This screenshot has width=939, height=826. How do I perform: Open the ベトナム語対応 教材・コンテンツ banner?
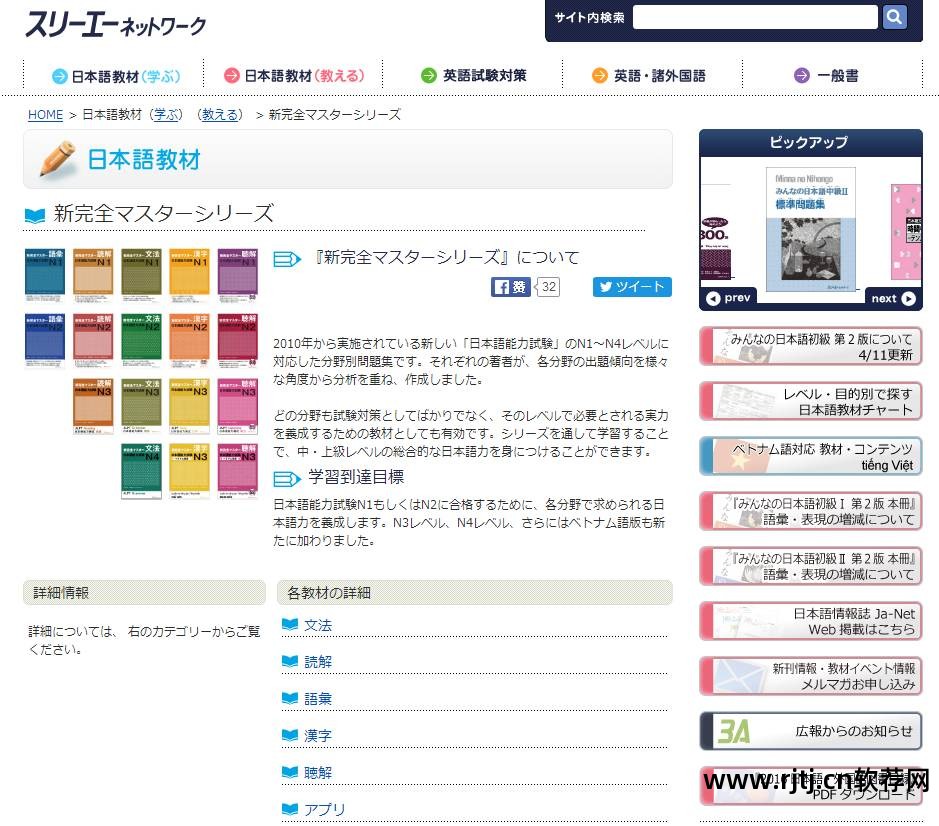click(811, 456)
